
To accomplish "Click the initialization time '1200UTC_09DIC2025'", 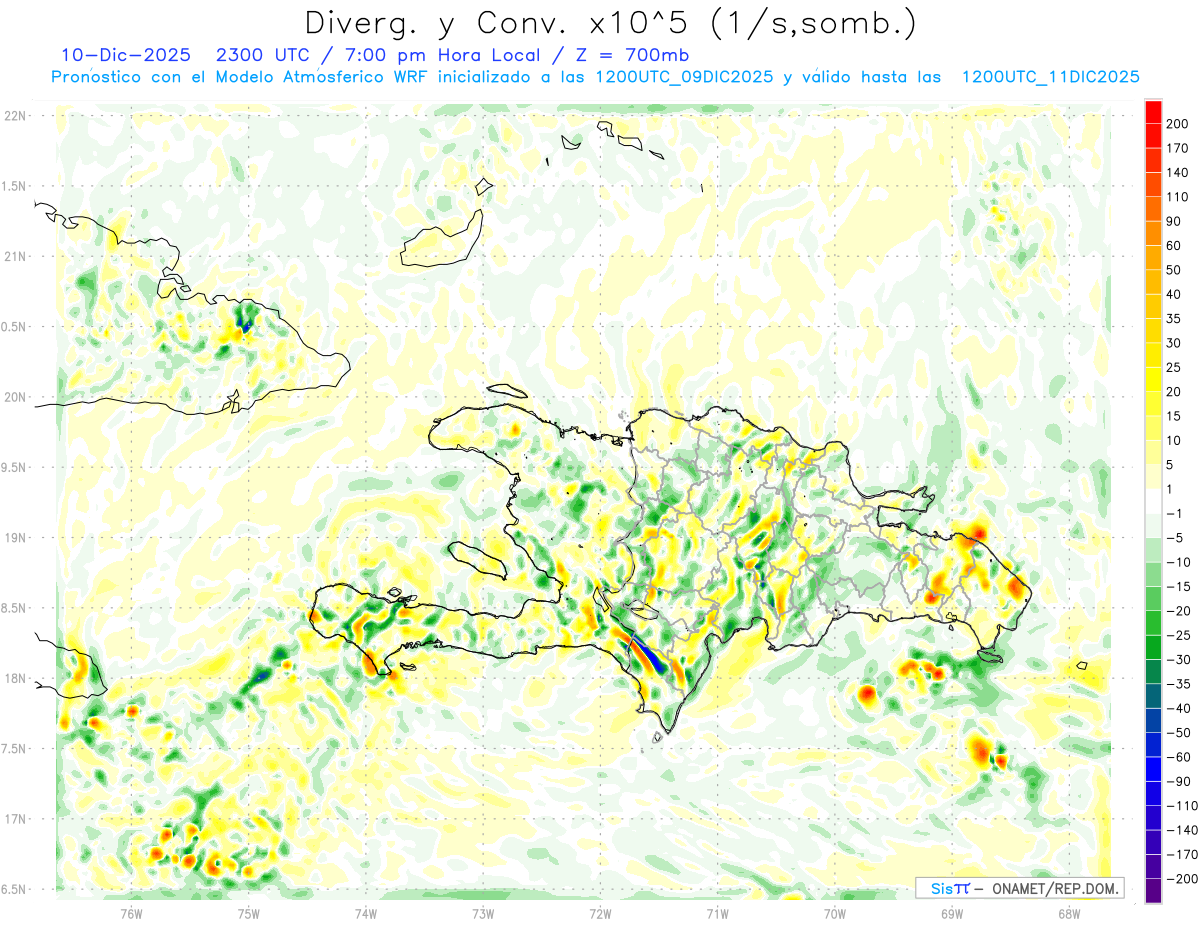I will (683, 77).
